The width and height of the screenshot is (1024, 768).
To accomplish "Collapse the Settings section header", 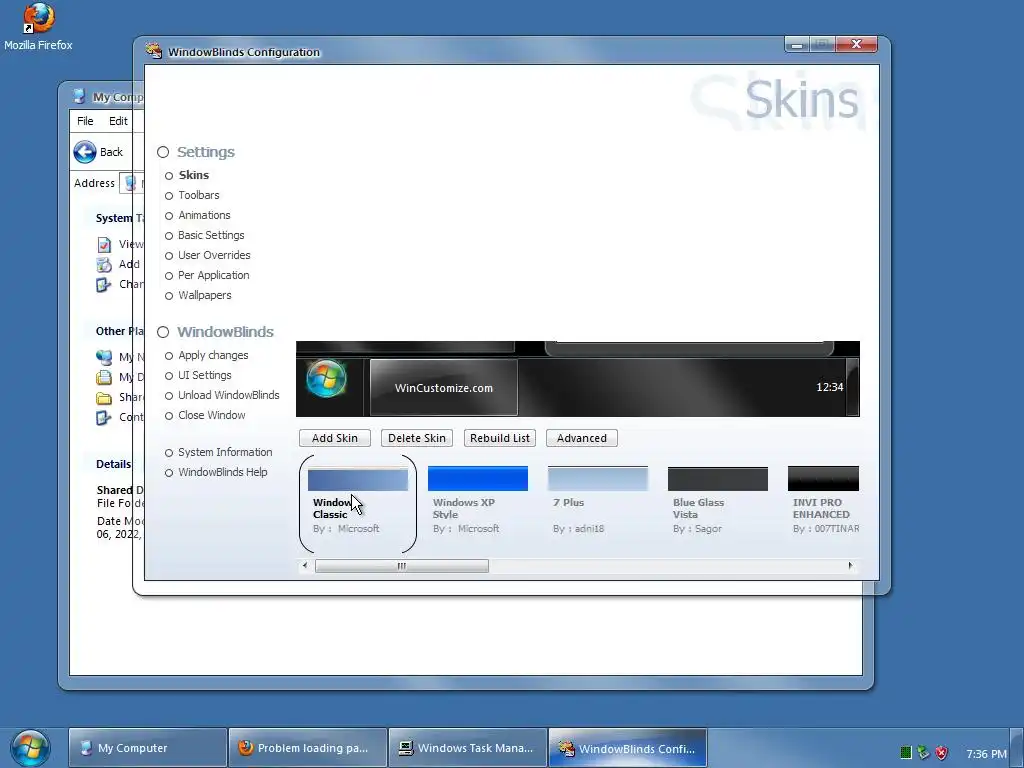I will click(x=196, y=152).
